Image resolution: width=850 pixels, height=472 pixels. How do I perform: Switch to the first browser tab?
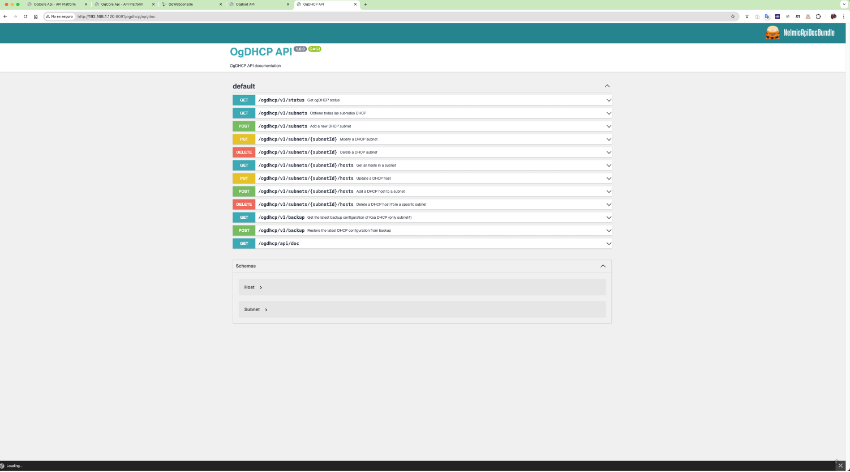click(x=46, y=5)
